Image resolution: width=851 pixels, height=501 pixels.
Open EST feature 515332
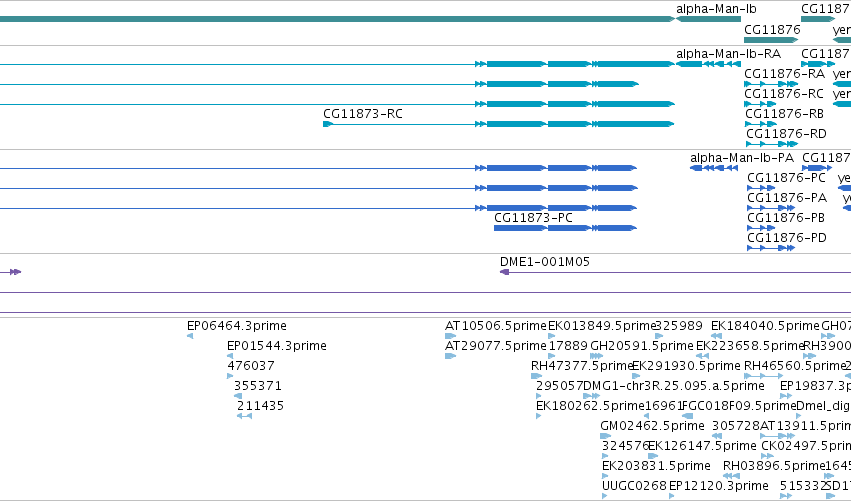786,496
